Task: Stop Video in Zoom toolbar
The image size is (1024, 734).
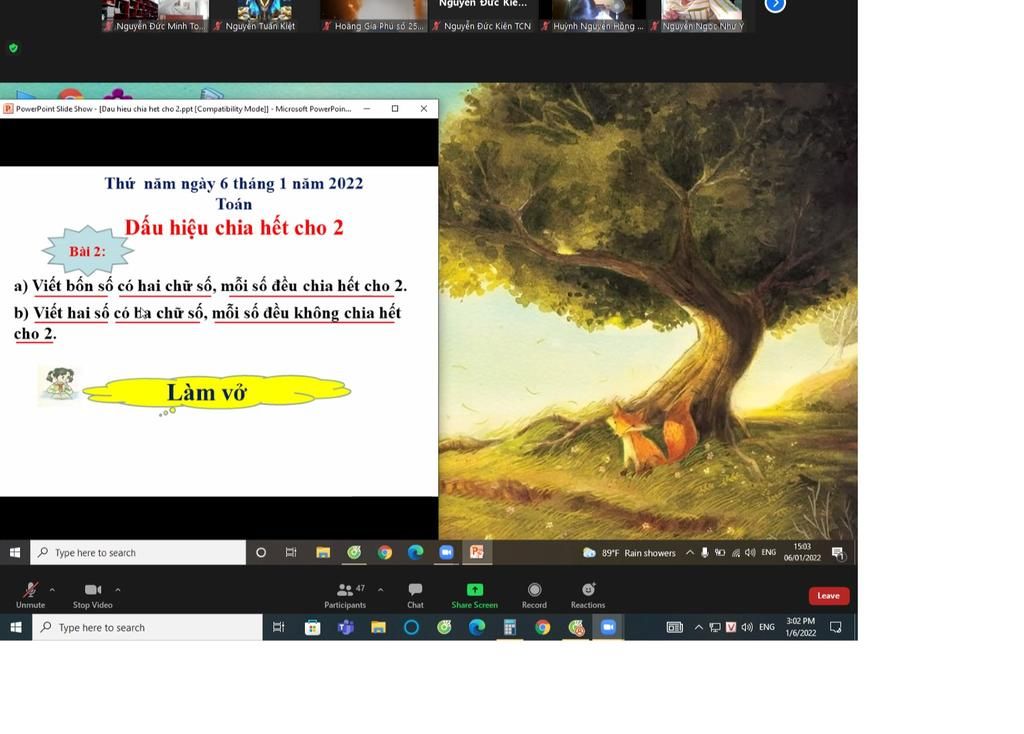Action: (x=93, y=594)
